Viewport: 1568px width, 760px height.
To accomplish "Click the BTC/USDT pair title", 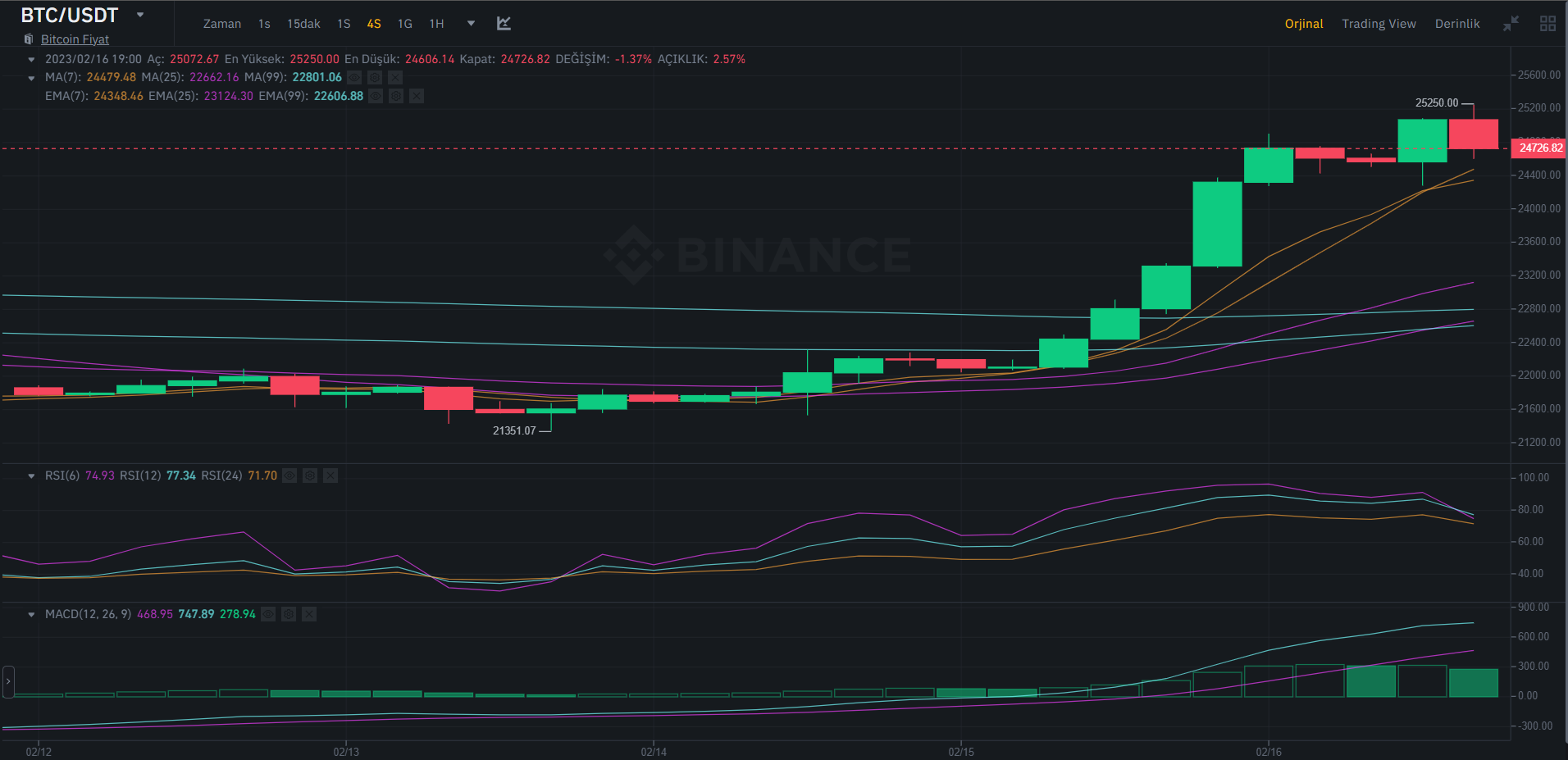I will (70, 15).
